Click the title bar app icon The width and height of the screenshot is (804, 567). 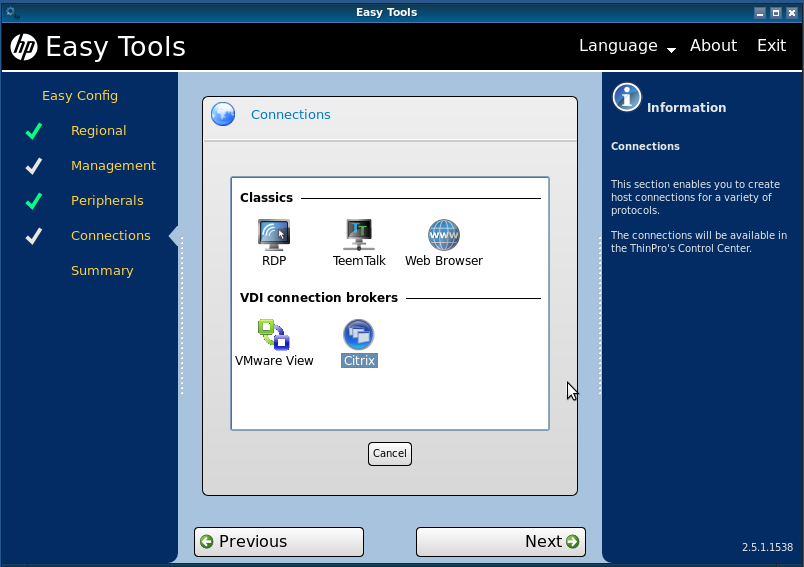[12, 12]
